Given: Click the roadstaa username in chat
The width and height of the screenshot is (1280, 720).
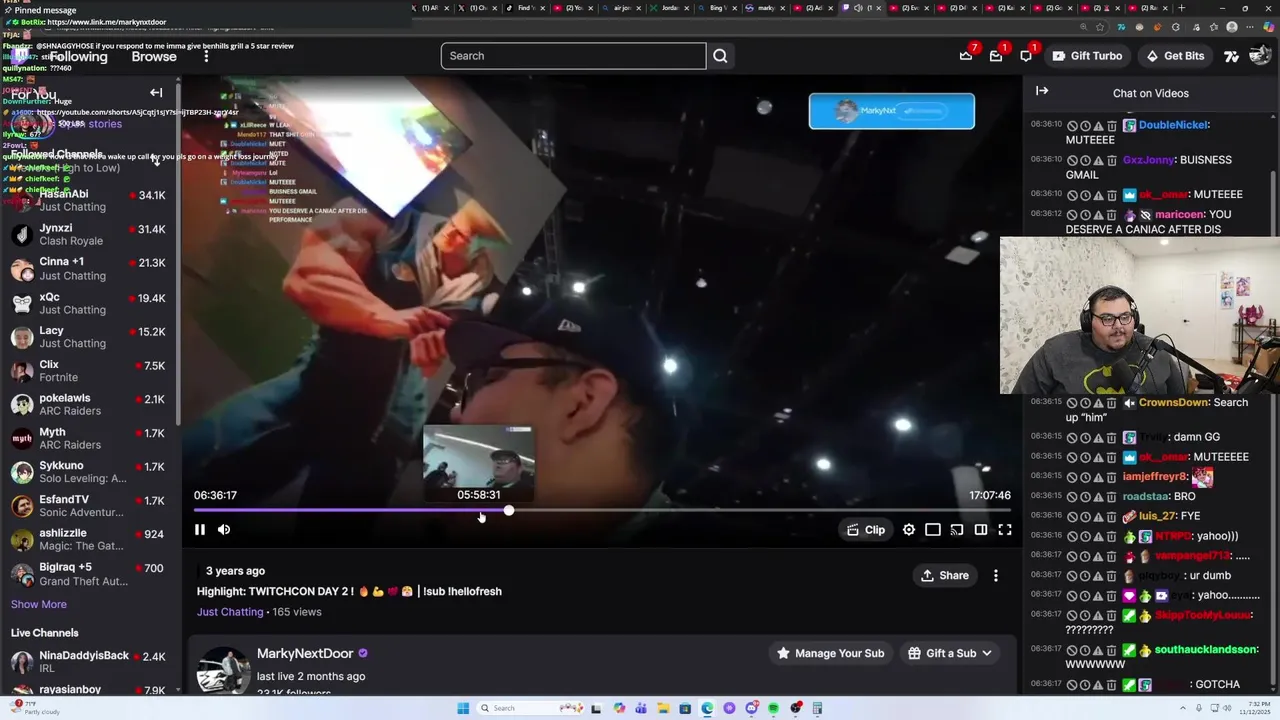Looking at the screenshot, I should pyautogui.click(x=1145, y=496).
